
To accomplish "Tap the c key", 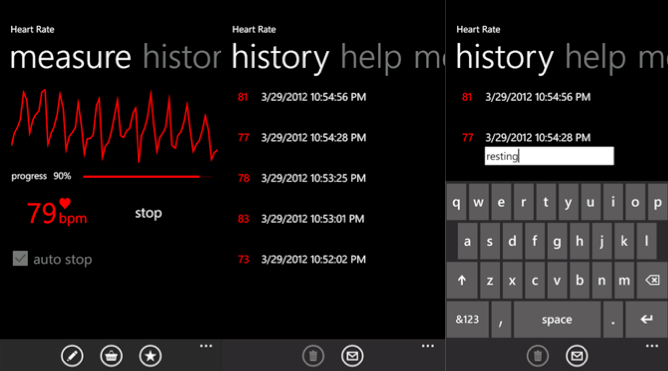I will point(535,280).
